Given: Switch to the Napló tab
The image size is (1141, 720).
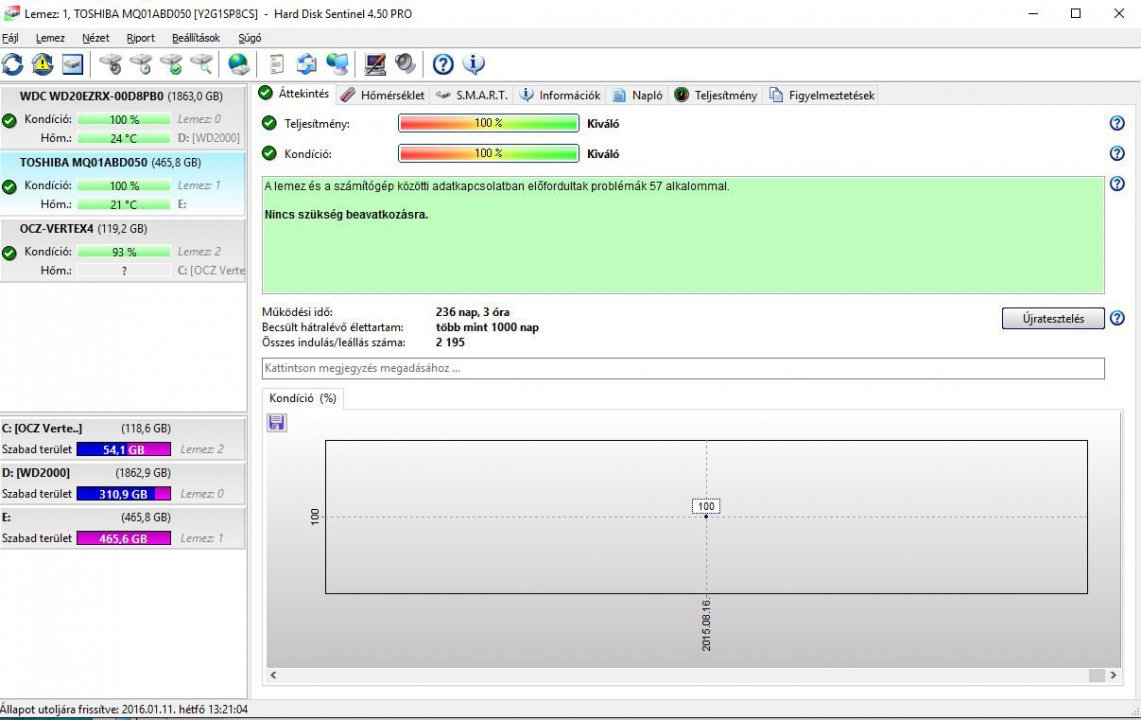Looking at the screenshot, I should coord(637,95).
